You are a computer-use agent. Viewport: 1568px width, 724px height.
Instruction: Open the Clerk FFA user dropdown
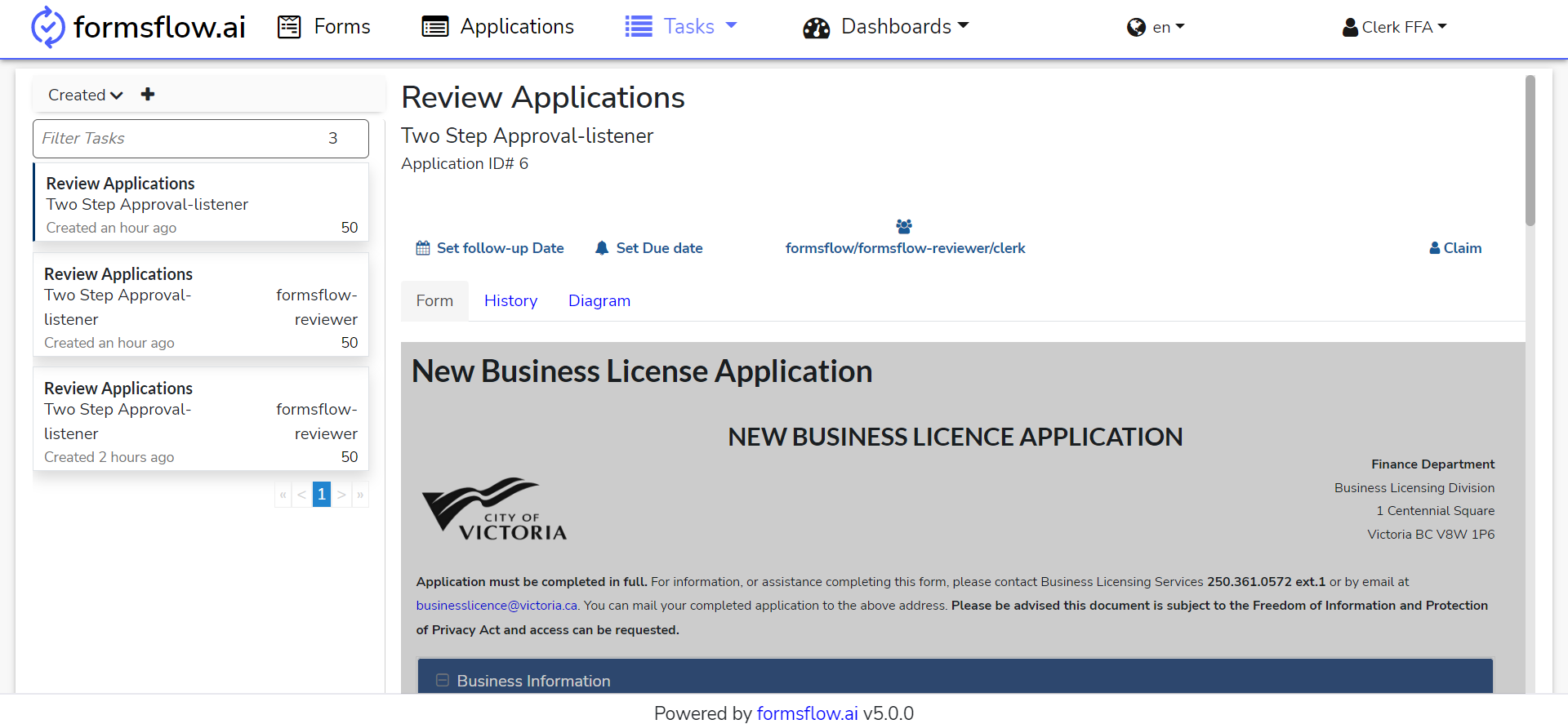(1395, 28)
